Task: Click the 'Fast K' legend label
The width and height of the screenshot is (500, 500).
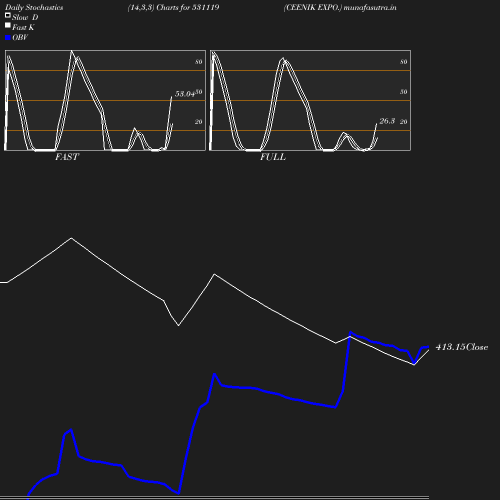Action: click(x=23, y=27)
